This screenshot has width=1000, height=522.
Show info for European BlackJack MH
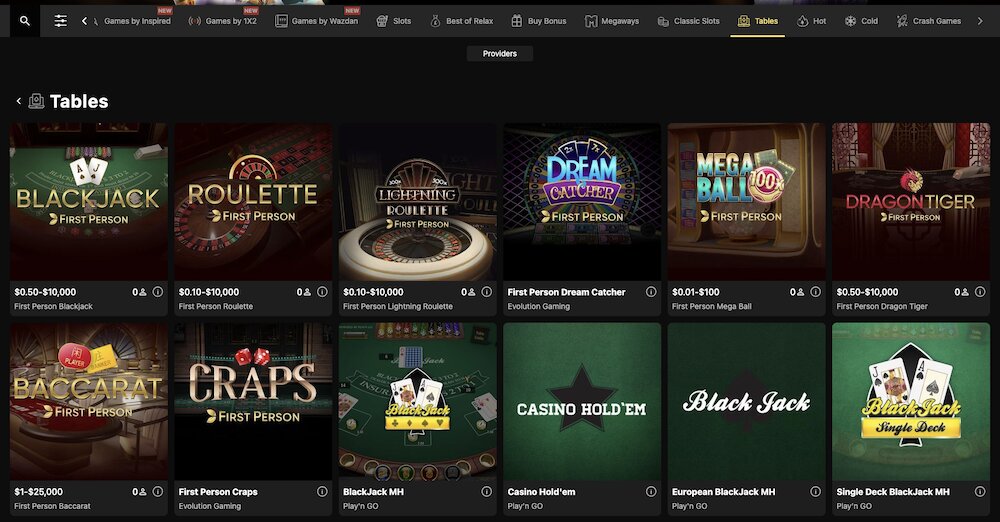(x=816, y=491)
